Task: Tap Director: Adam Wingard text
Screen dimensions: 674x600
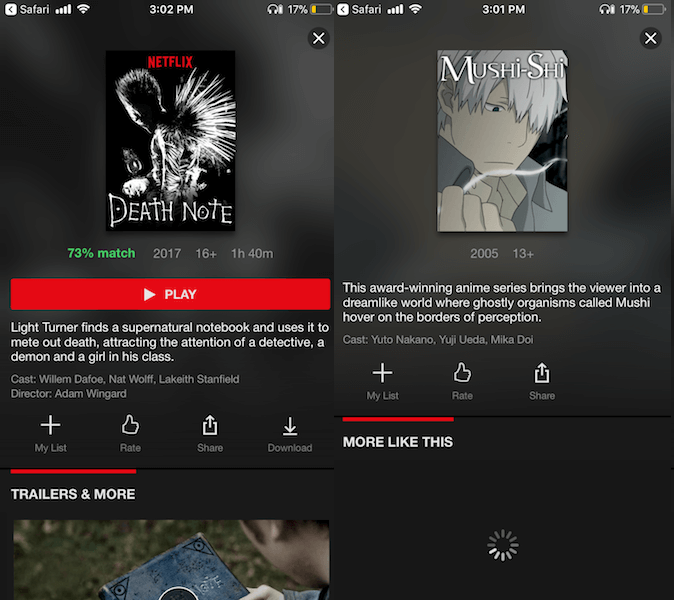Action: (x=69, y=394)
